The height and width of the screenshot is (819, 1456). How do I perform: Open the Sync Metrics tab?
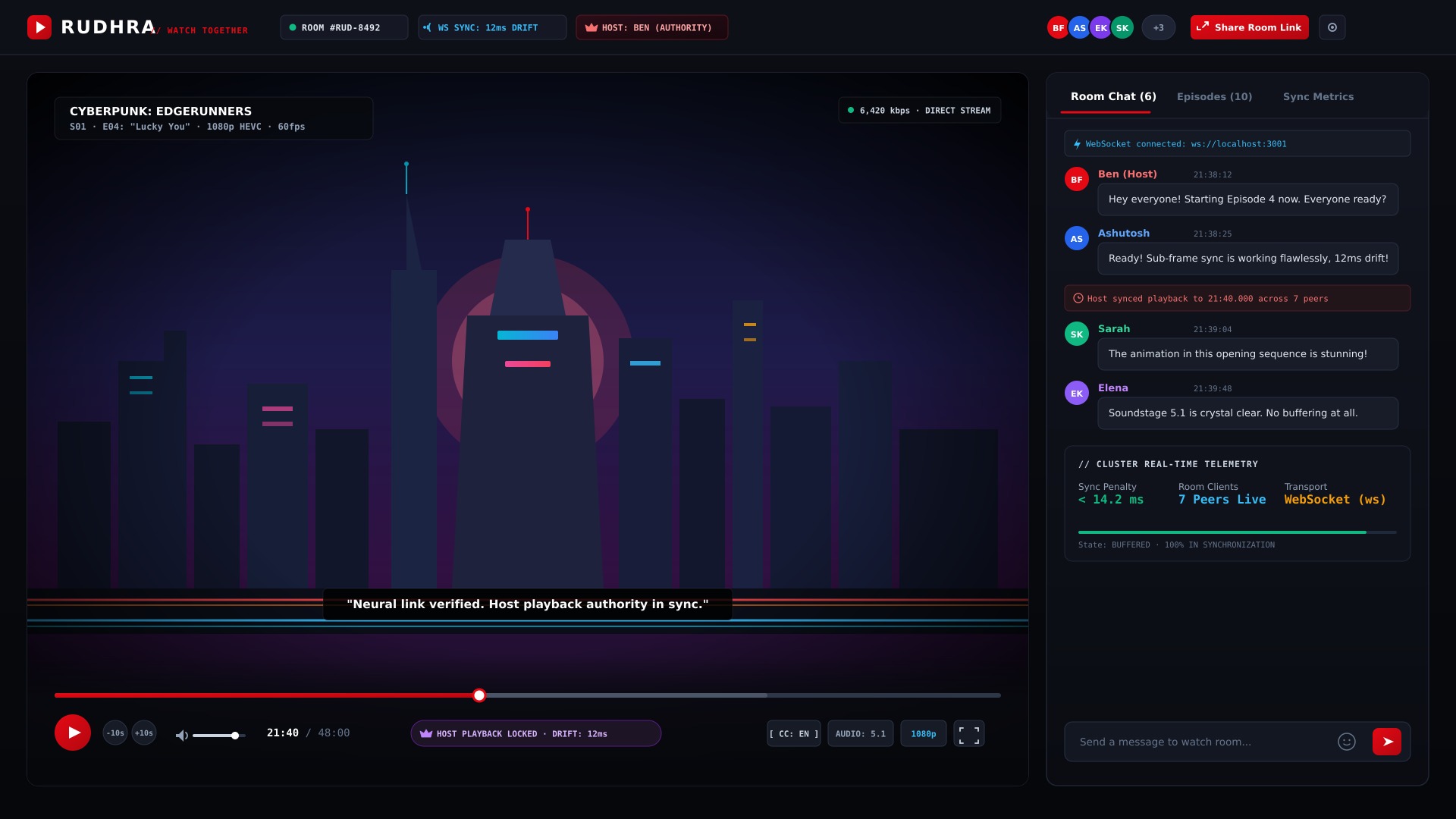click(x=1318, y=96)
